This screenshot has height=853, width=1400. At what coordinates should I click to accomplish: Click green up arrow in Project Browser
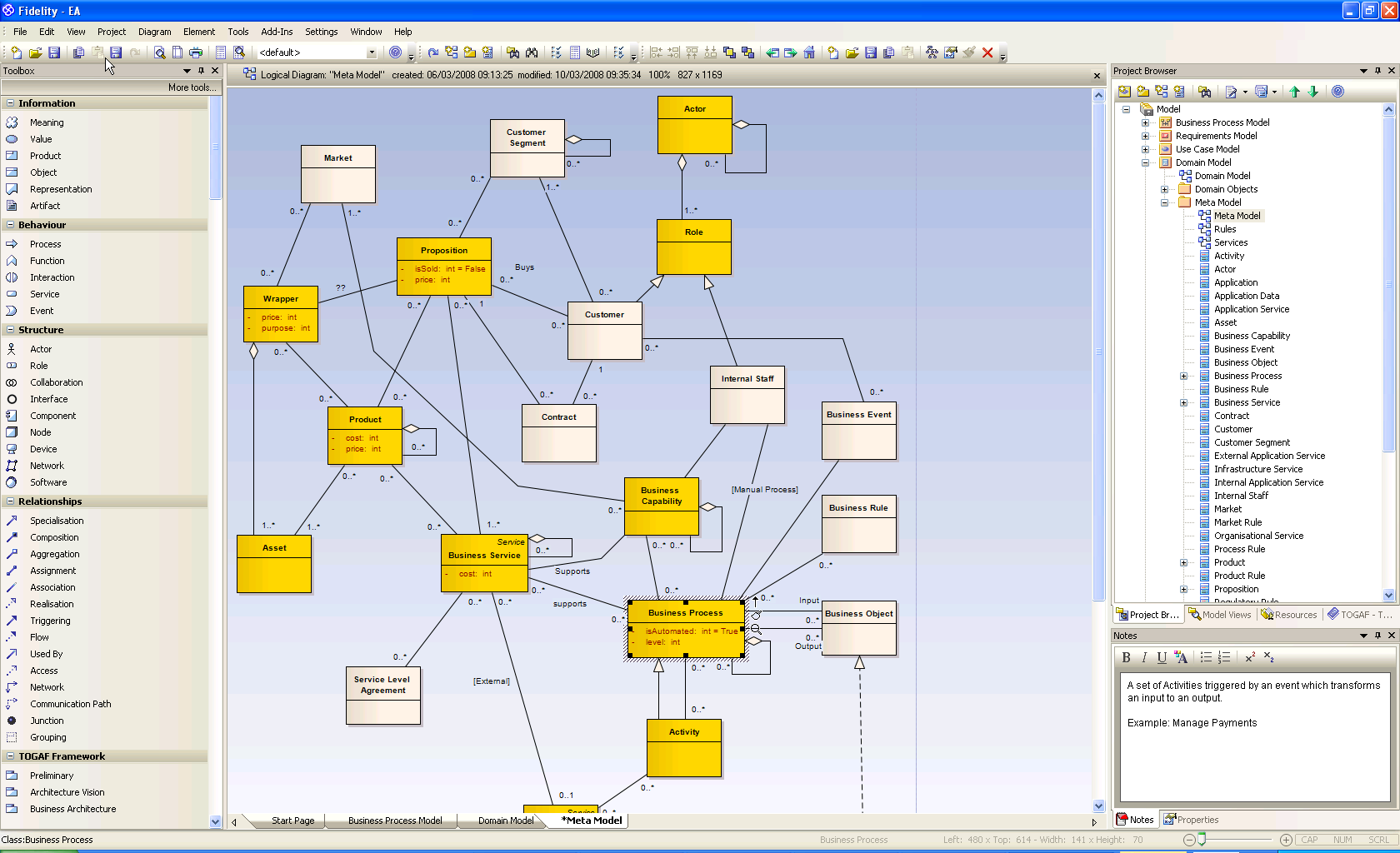click(x=1294, y=92)
